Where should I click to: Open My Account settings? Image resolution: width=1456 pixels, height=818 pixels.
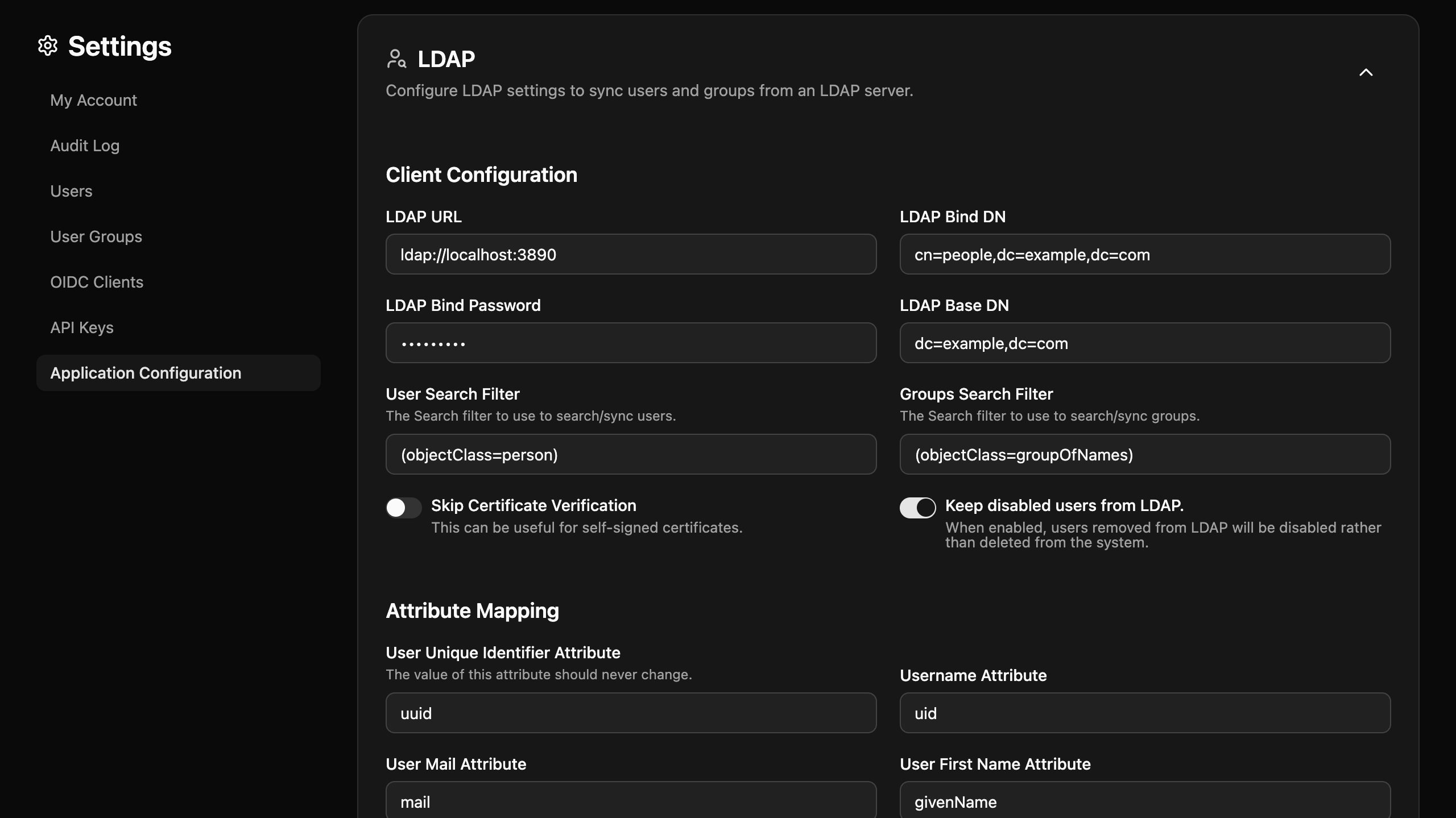[x=93, y=100]
